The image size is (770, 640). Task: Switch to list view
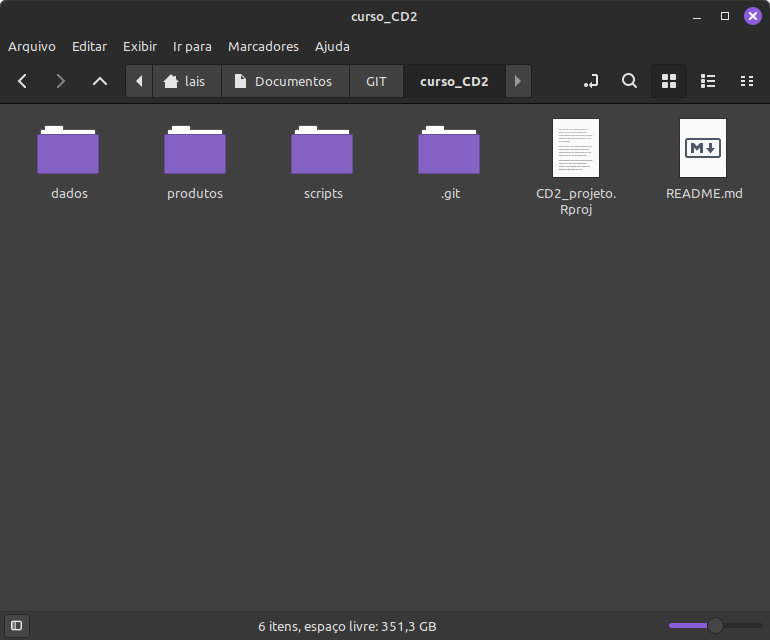click(708, 81)
